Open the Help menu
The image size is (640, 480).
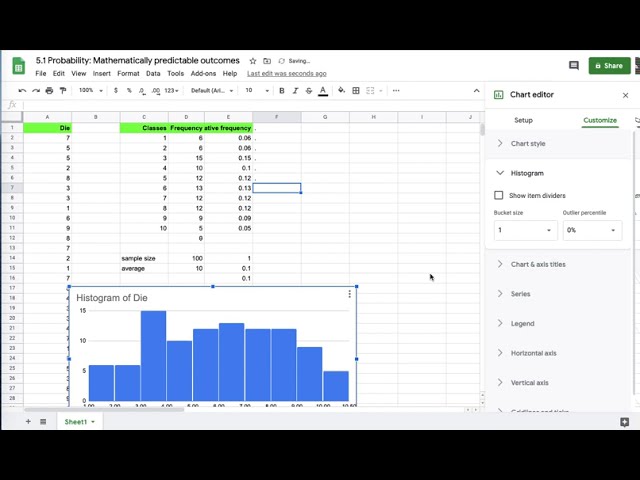click(230, 73)
